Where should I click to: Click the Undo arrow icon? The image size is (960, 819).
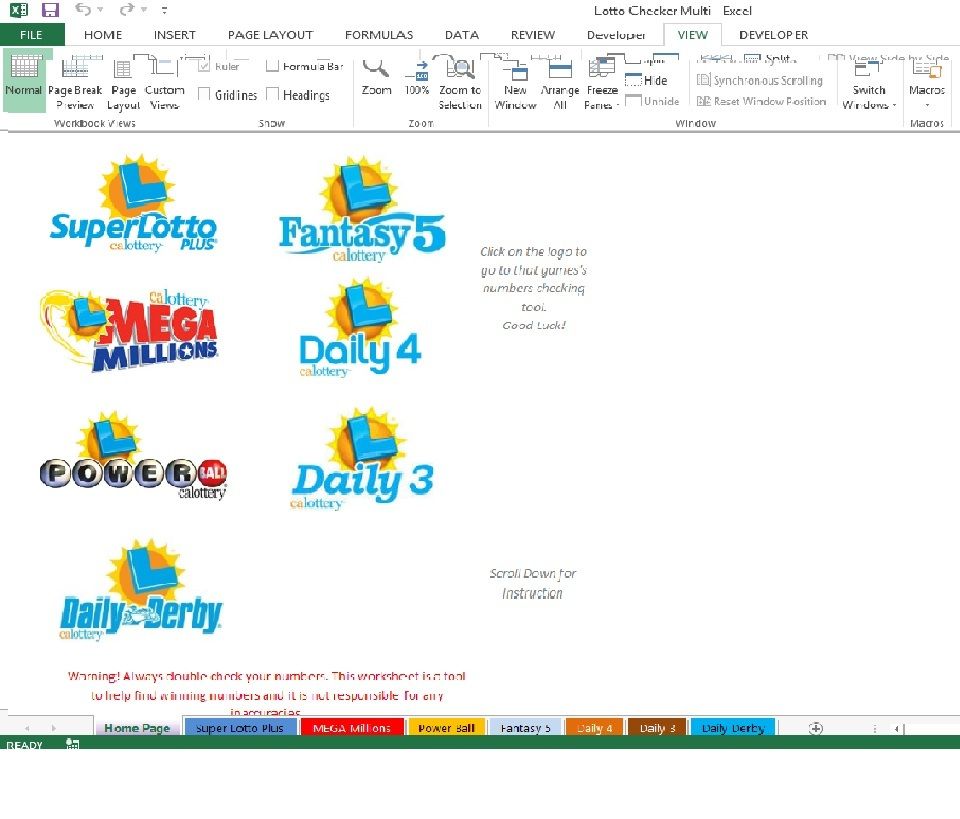tap(83, 9)
